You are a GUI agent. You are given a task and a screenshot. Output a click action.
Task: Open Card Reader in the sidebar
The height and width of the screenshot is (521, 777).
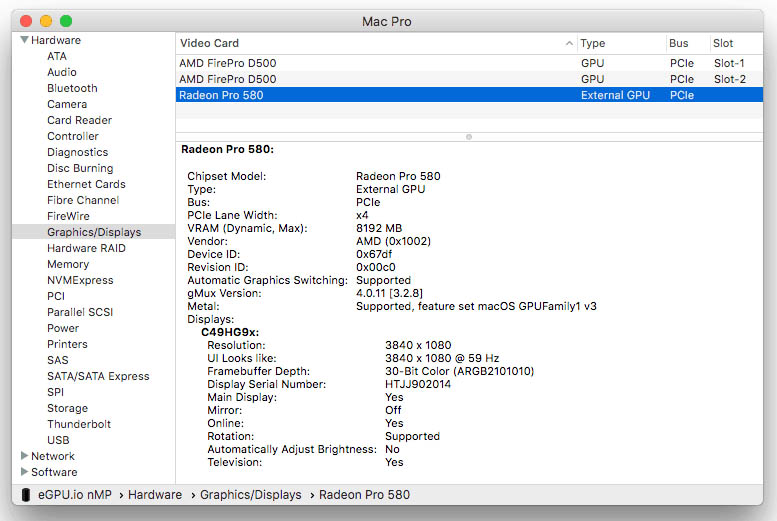click(79, 120)
